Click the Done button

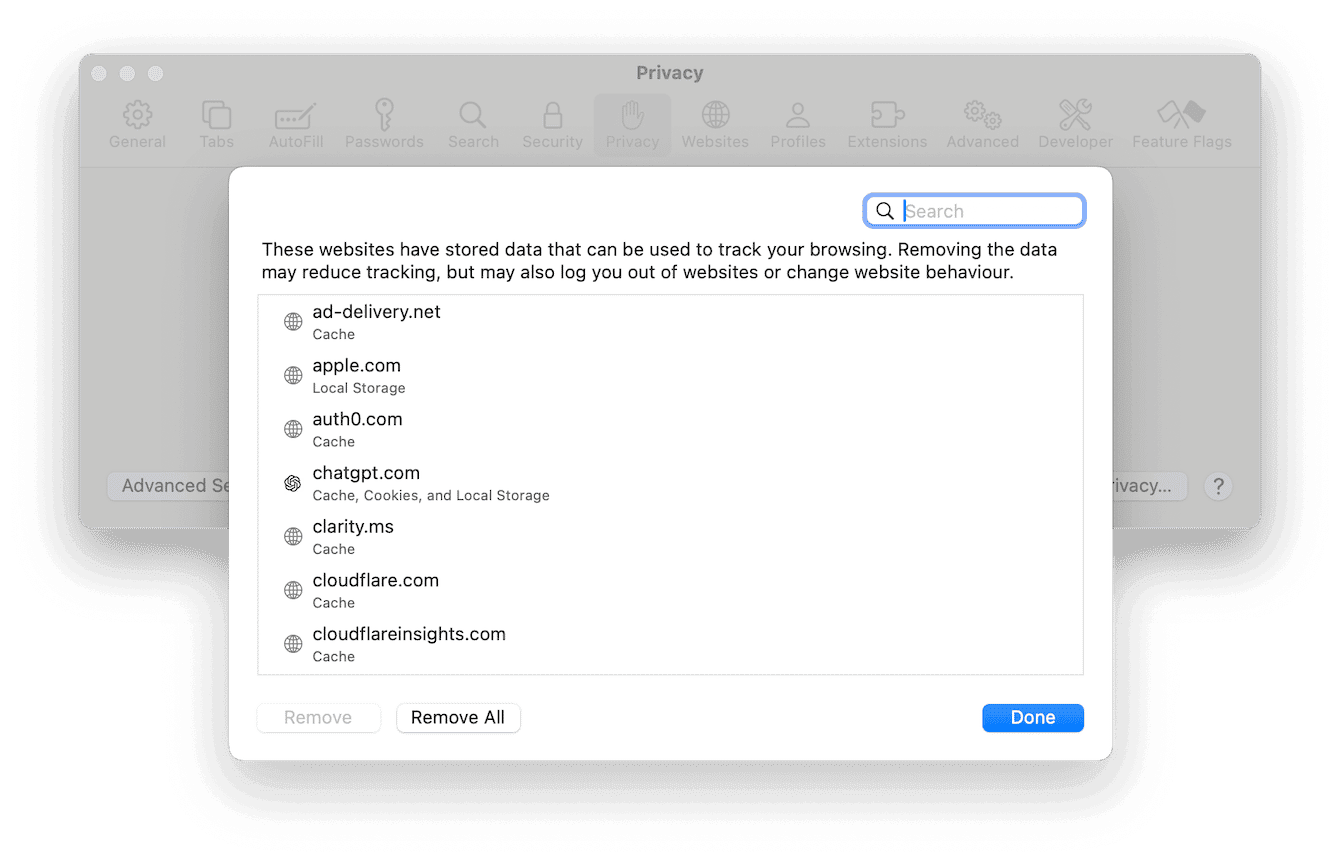(1032, 717)
